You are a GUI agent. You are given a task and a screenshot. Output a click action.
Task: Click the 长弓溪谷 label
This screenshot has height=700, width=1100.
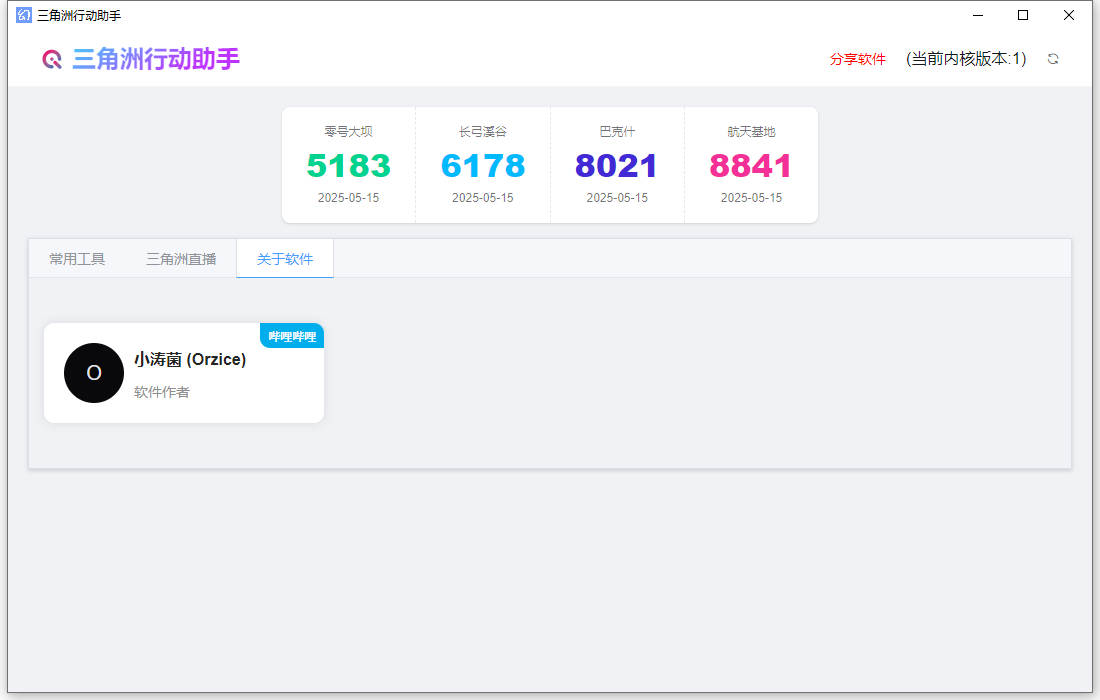click(x=483, y=131)
